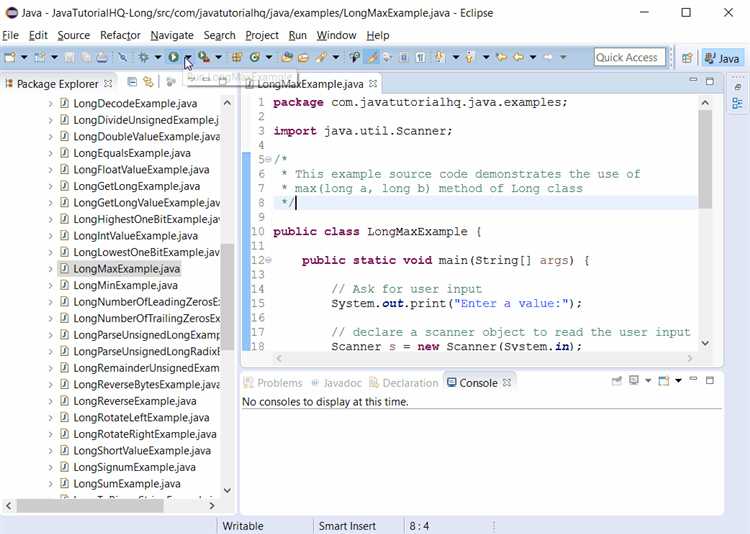
Task: Click the Open Console icon
Action: [x=664, y=381]
